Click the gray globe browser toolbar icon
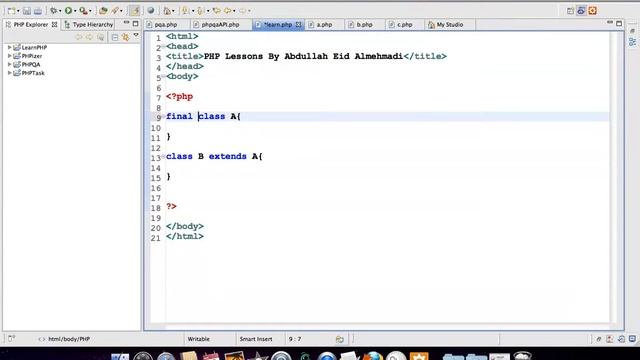 [151, 11]
